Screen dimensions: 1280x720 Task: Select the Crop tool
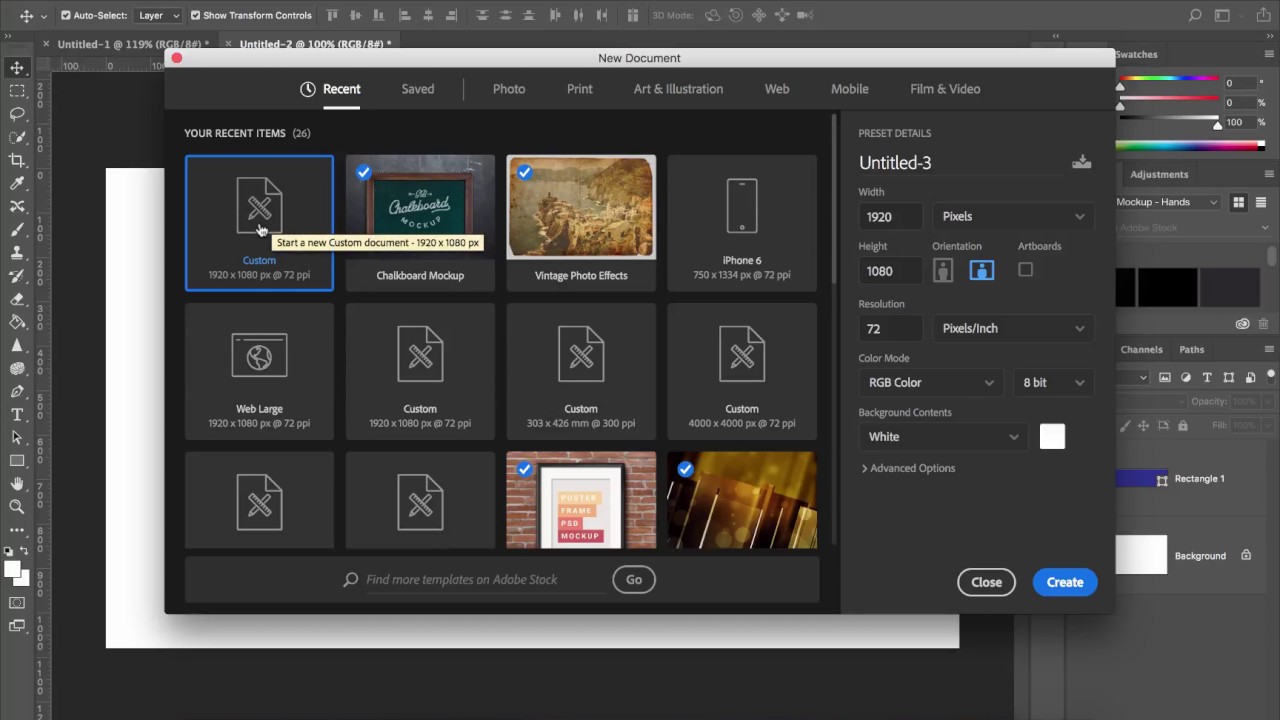[17, 160]
